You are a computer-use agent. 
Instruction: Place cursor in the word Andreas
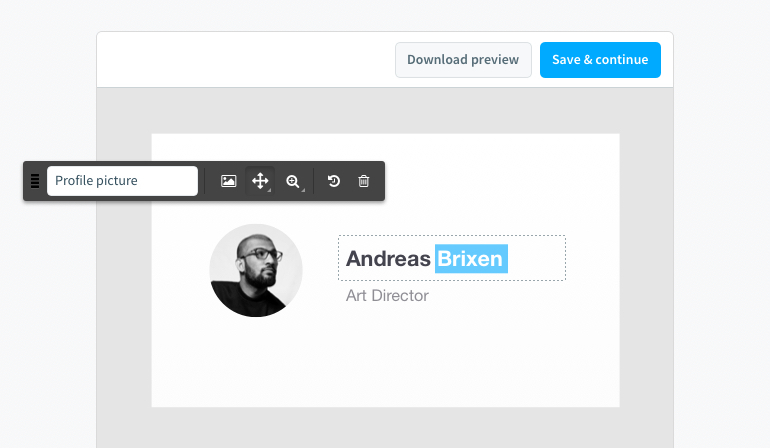coord(388,259)
